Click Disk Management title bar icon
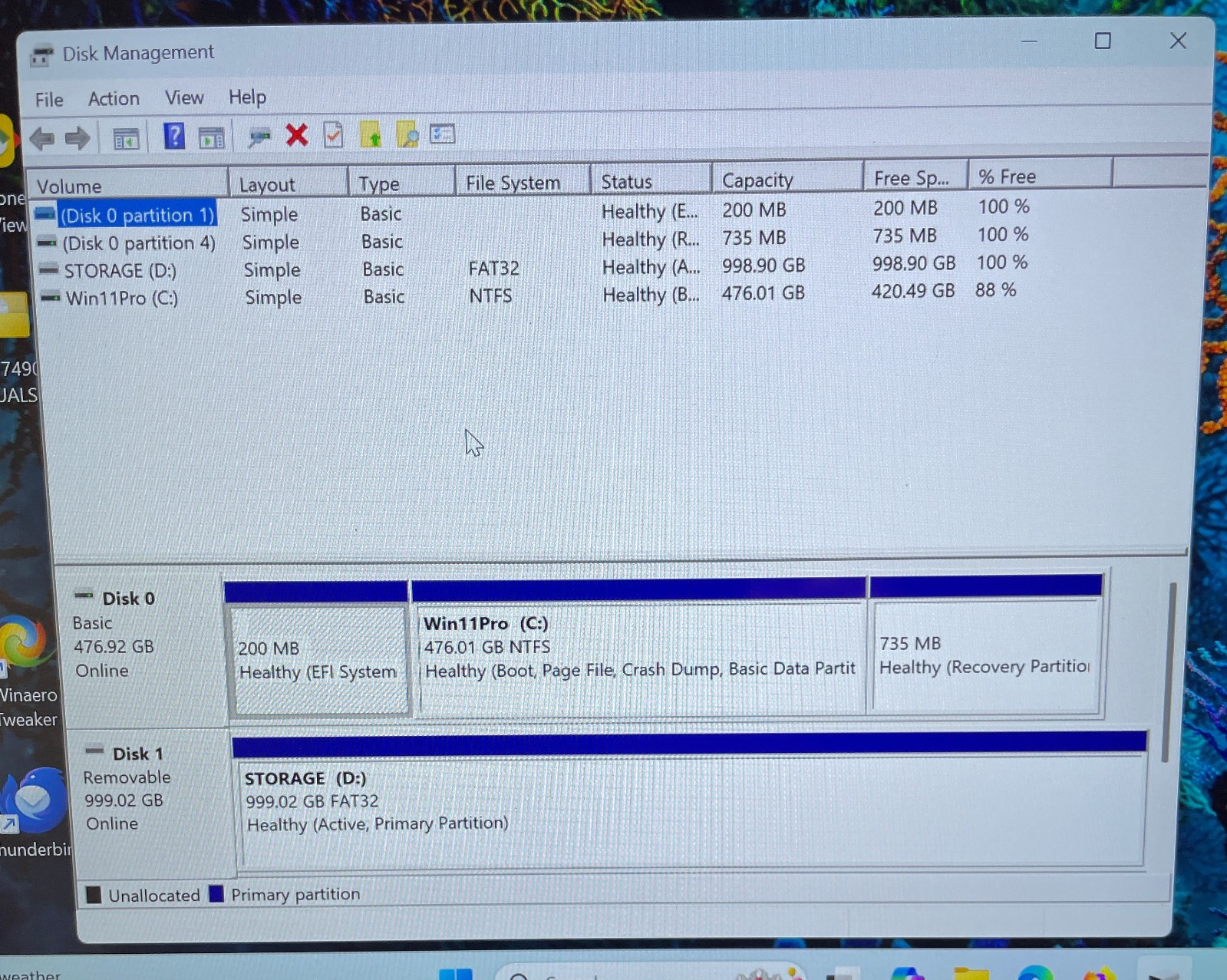 (x=42, y=55)
